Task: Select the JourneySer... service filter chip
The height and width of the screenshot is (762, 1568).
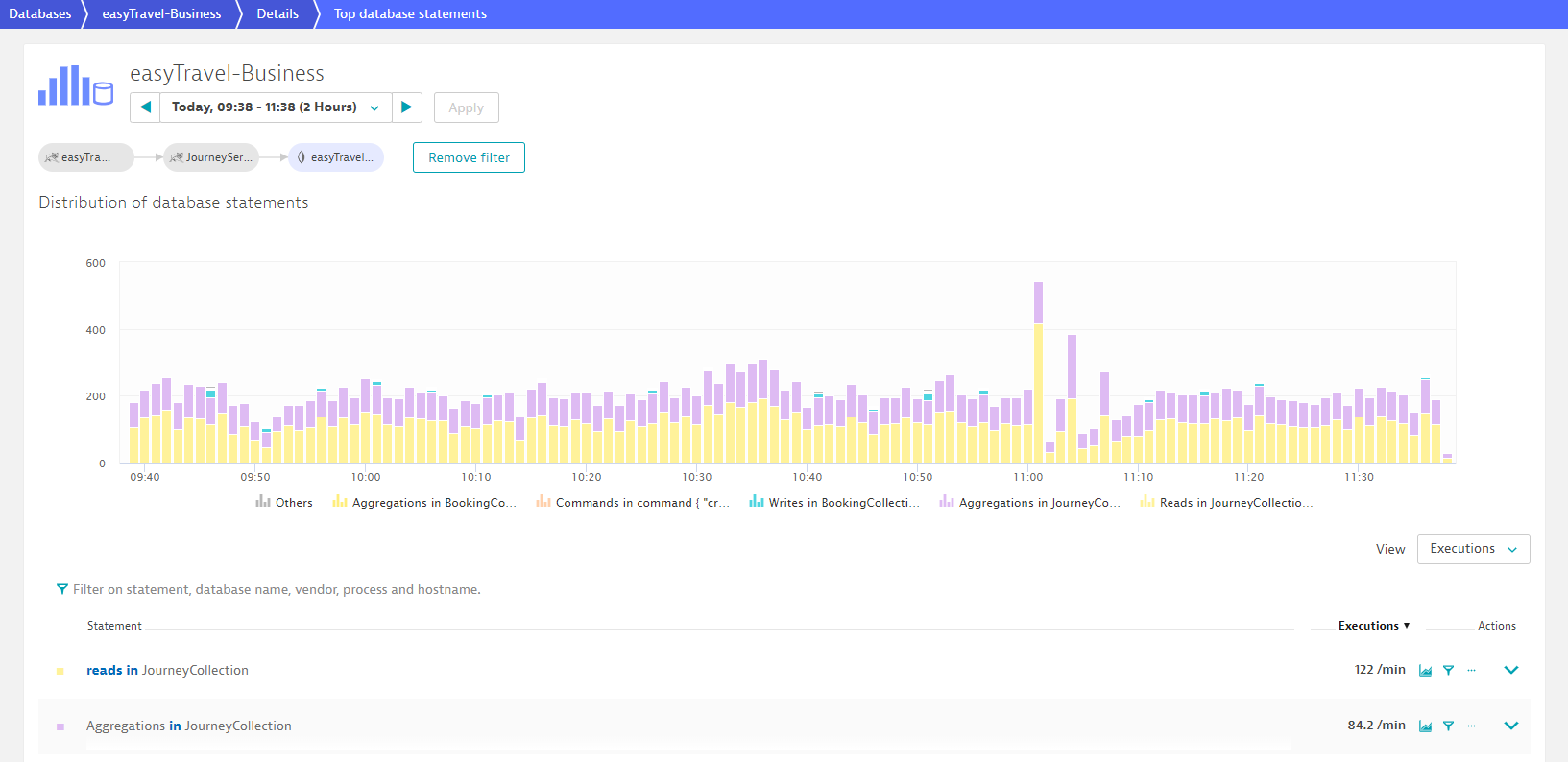Action: 211,157
